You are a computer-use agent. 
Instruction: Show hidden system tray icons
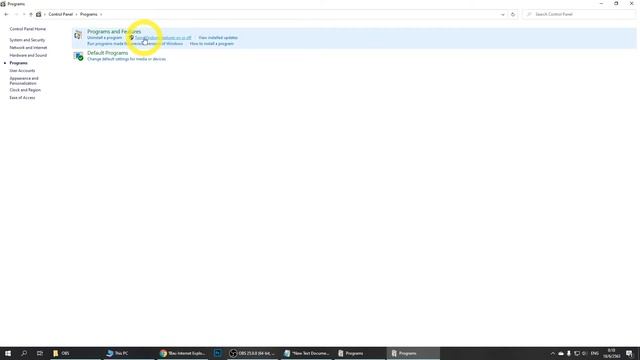coord(553,353)
